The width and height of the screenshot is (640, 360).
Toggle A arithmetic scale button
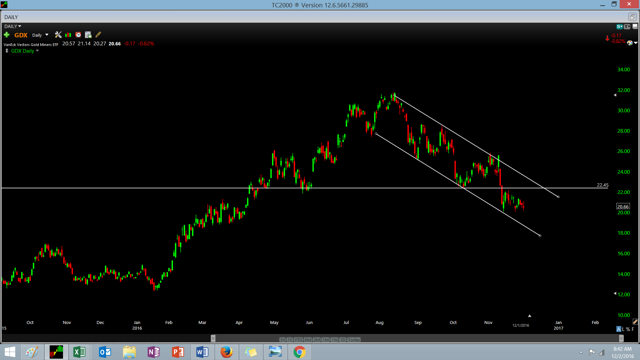618,329
